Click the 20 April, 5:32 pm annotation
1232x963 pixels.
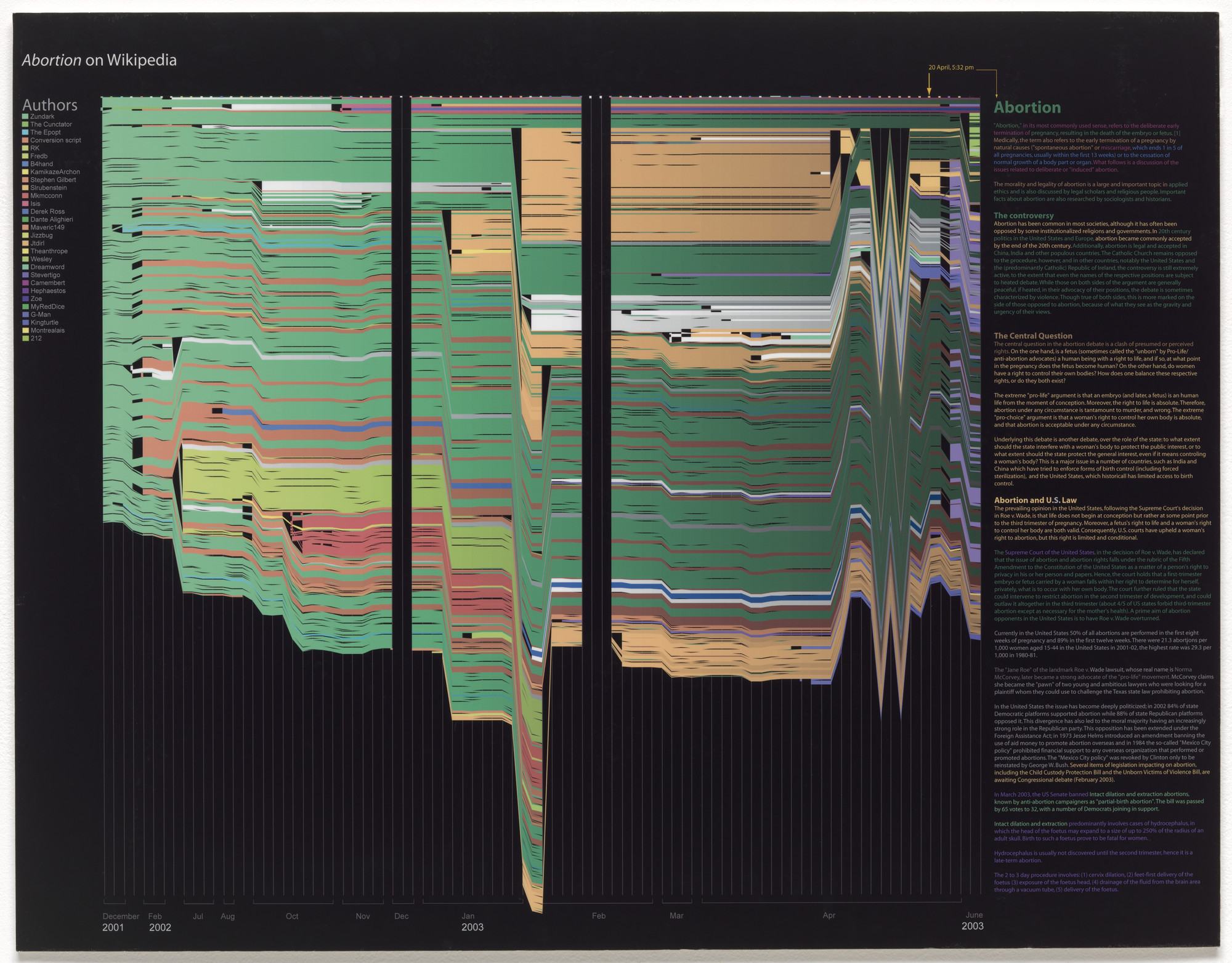(950, 68)
